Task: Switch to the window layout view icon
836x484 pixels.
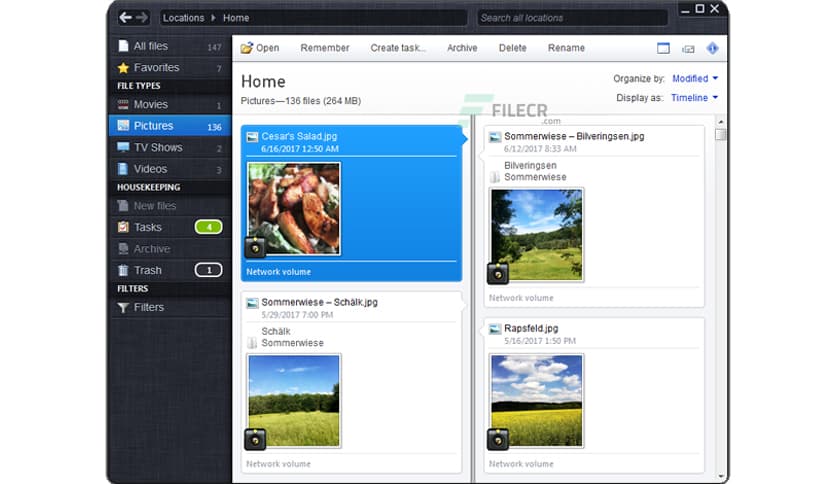Action: [663, 49]
